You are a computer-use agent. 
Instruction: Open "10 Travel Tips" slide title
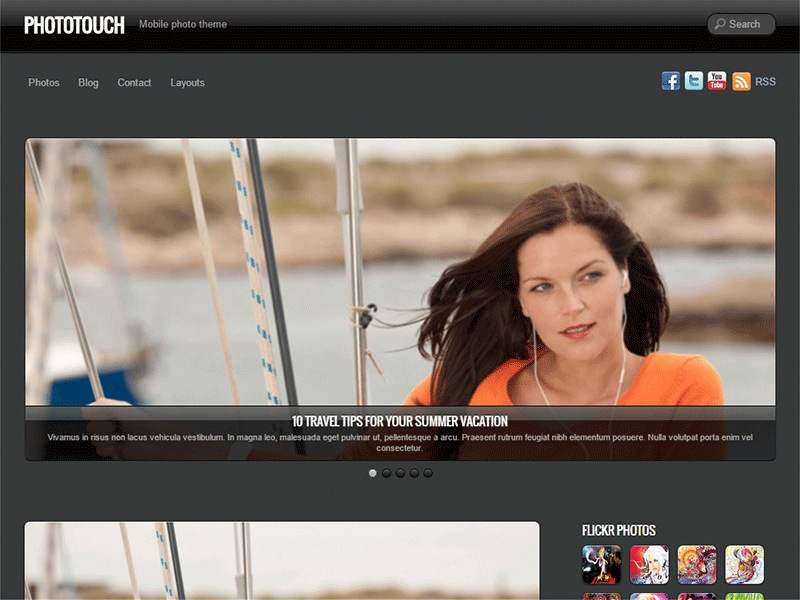pyautogui.click(x=400, y=421)
